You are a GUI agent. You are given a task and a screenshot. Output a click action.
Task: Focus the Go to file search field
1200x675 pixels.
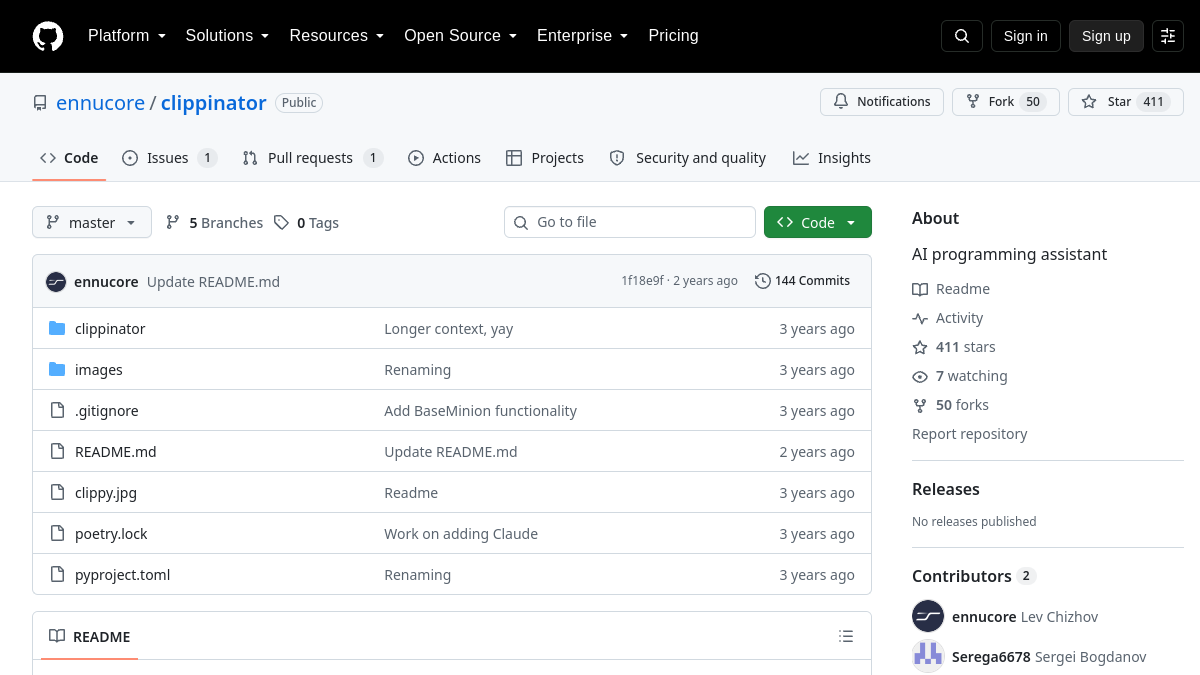[630, 222]
